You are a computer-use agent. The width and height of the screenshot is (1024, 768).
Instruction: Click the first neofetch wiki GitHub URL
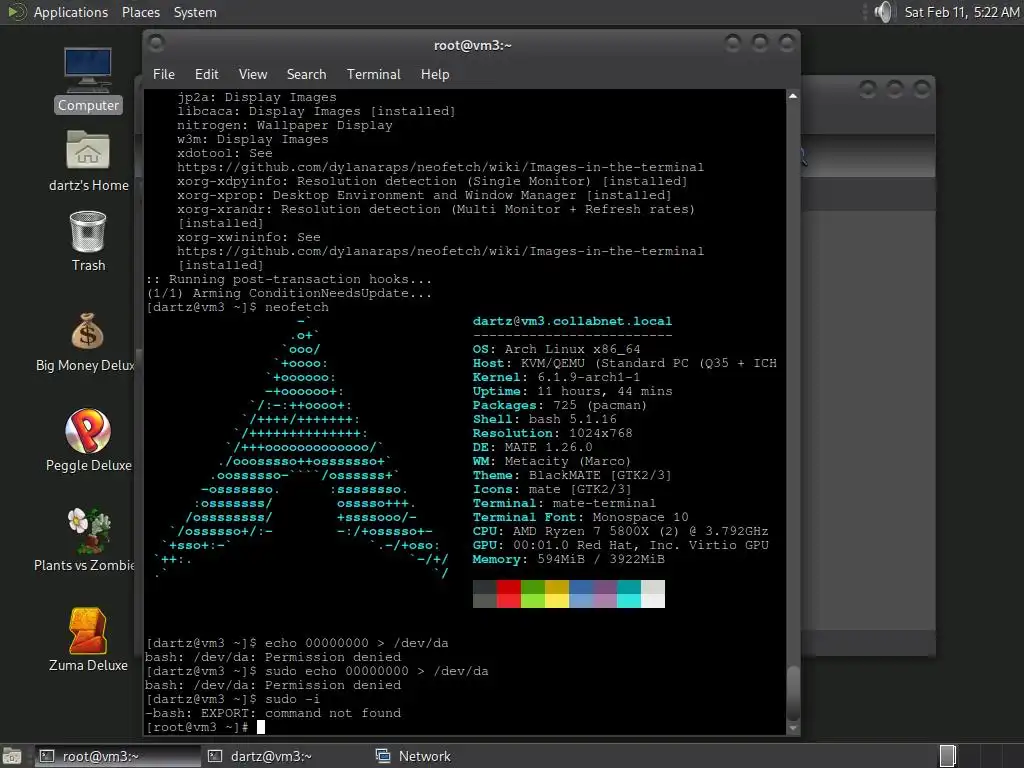pos(440,167)
